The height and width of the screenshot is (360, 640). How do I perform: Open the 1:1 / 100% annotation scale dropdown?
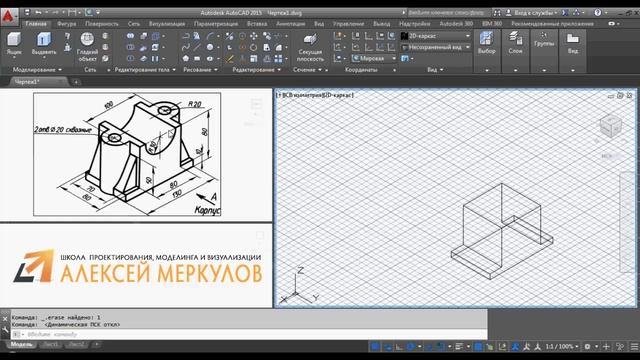(x=562, y=347)
